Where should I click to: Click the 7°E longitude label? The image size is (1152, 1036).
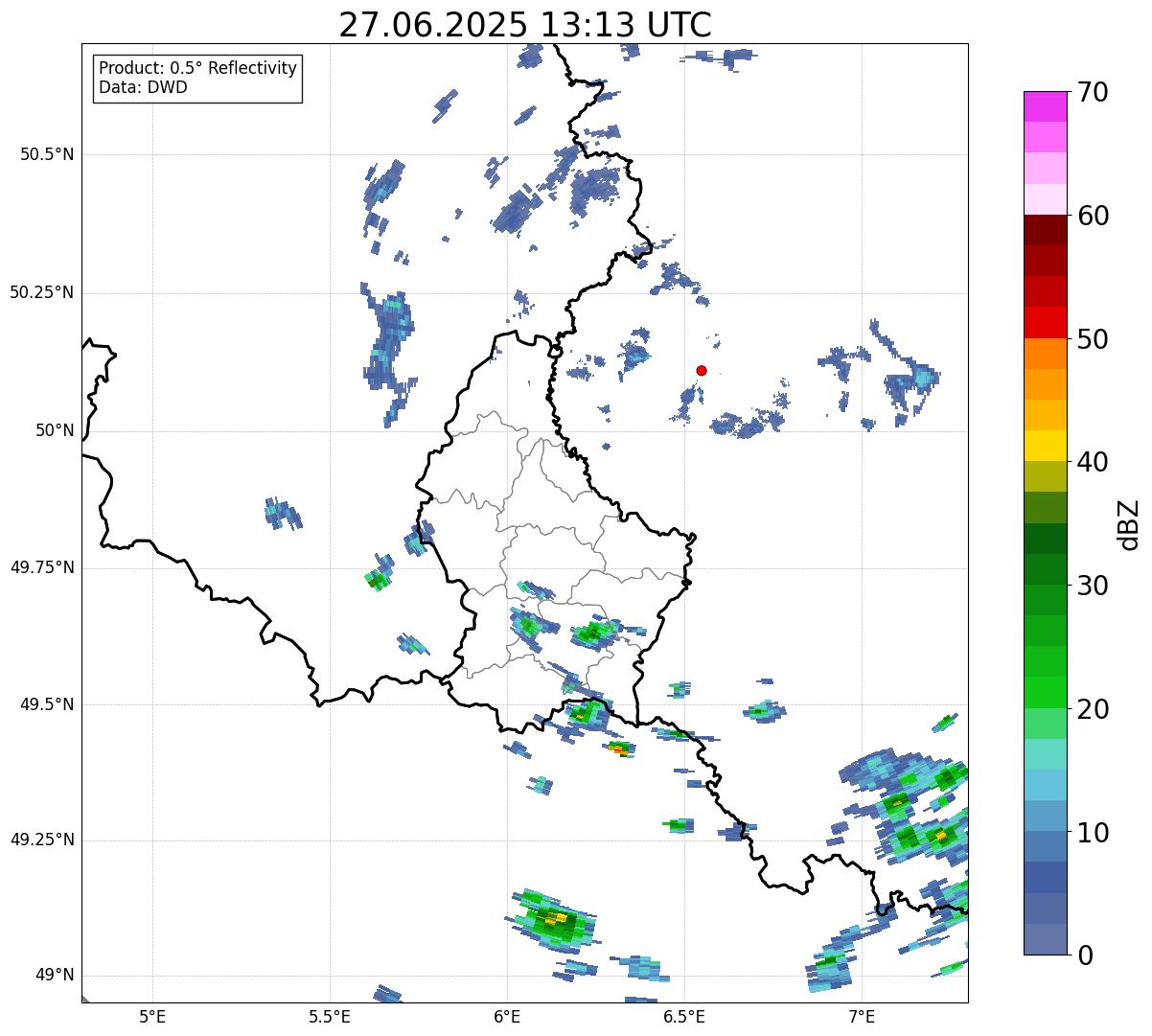pyautogui.click(x=862, y=1016)
